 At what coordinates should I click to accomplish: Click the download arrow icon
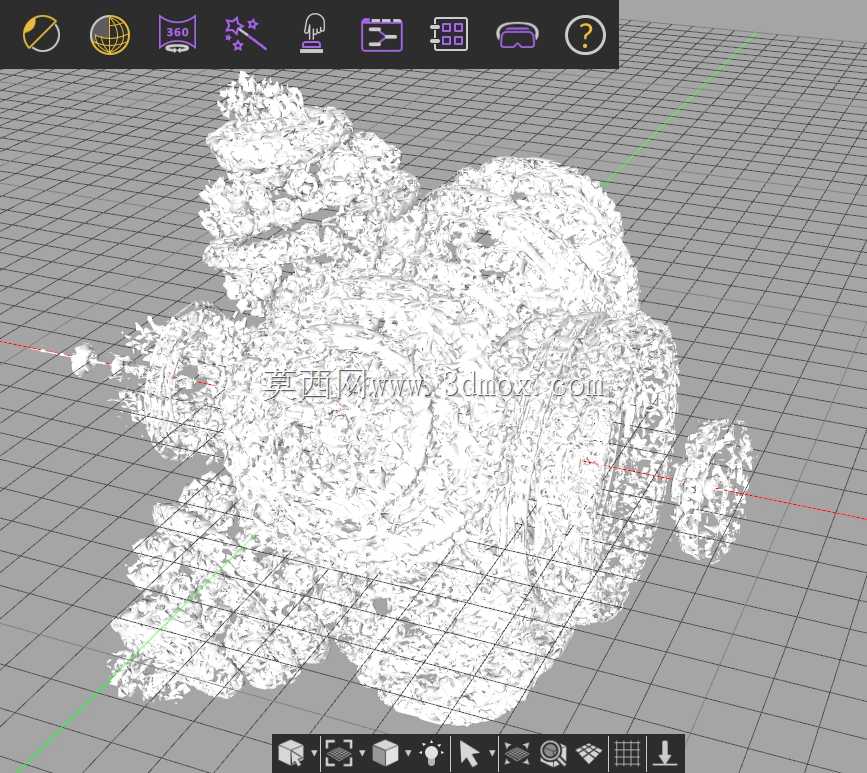click(665, 753)
